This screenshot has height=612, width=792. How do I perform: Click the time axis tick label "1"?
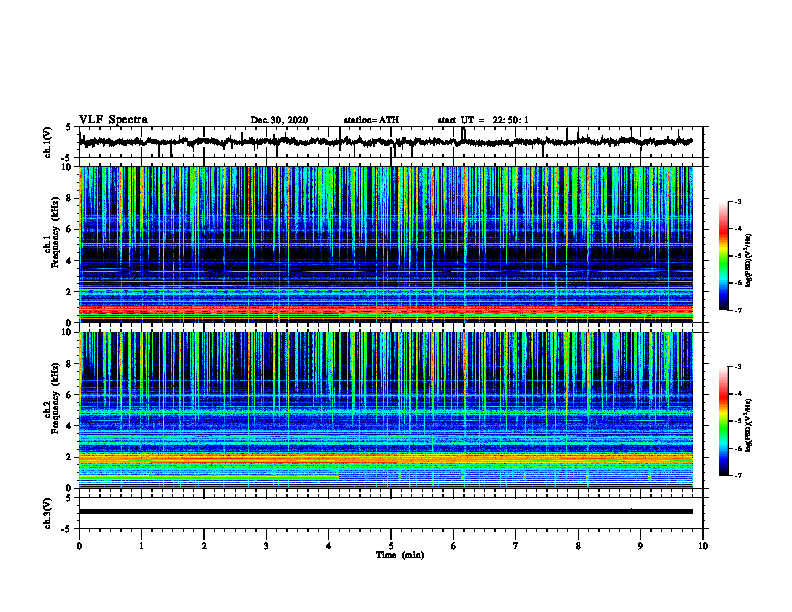tap(141, 546)
